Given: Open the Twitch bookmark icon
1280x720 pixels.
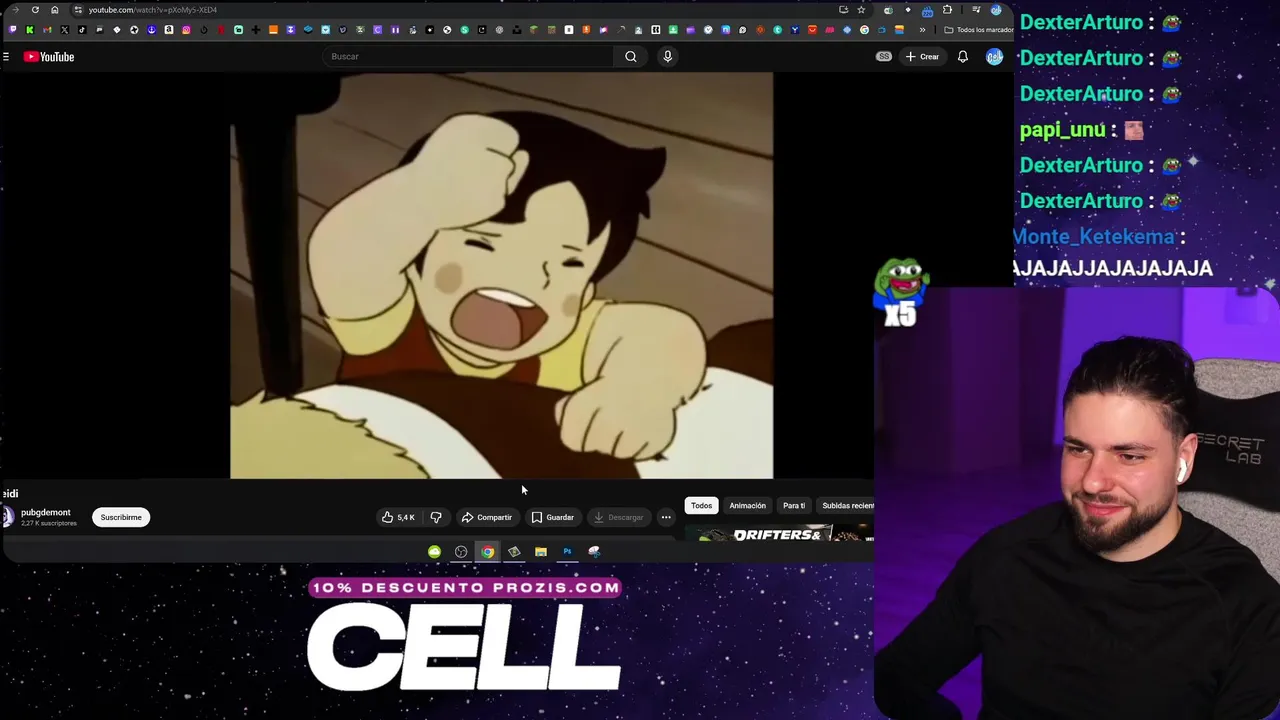Looking at the screenshot, I should (x=13, y=30).
